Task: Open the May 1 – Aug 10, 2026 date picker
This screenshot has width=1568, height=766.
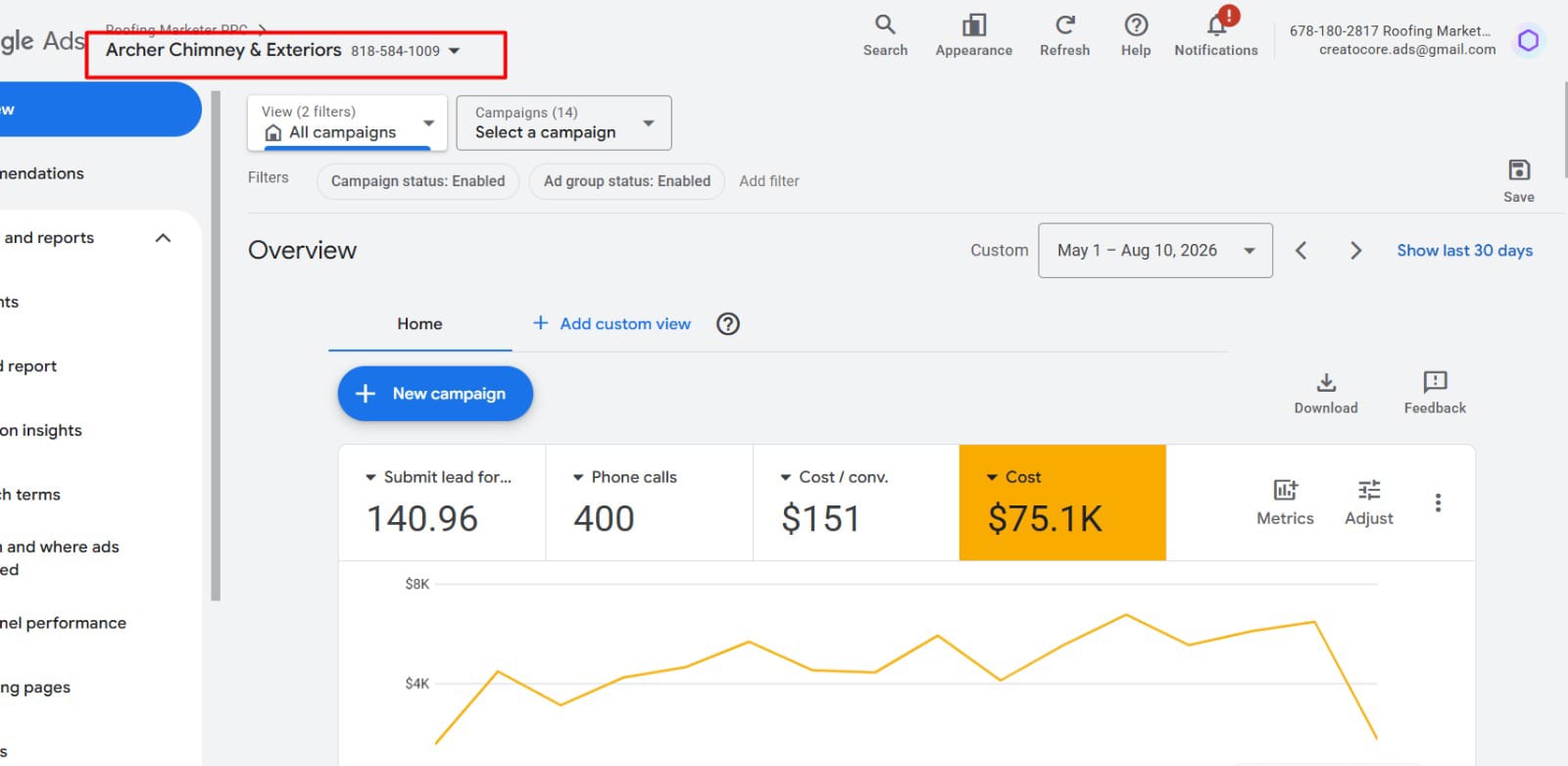Action: (x=1155, y=251)
